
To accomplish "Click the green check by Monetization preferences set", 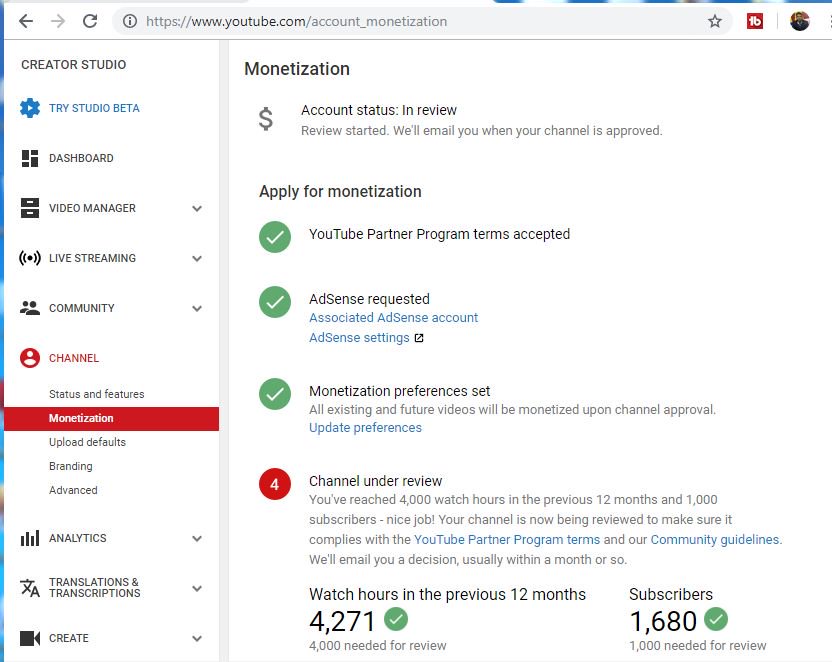I will click(275, 394).
